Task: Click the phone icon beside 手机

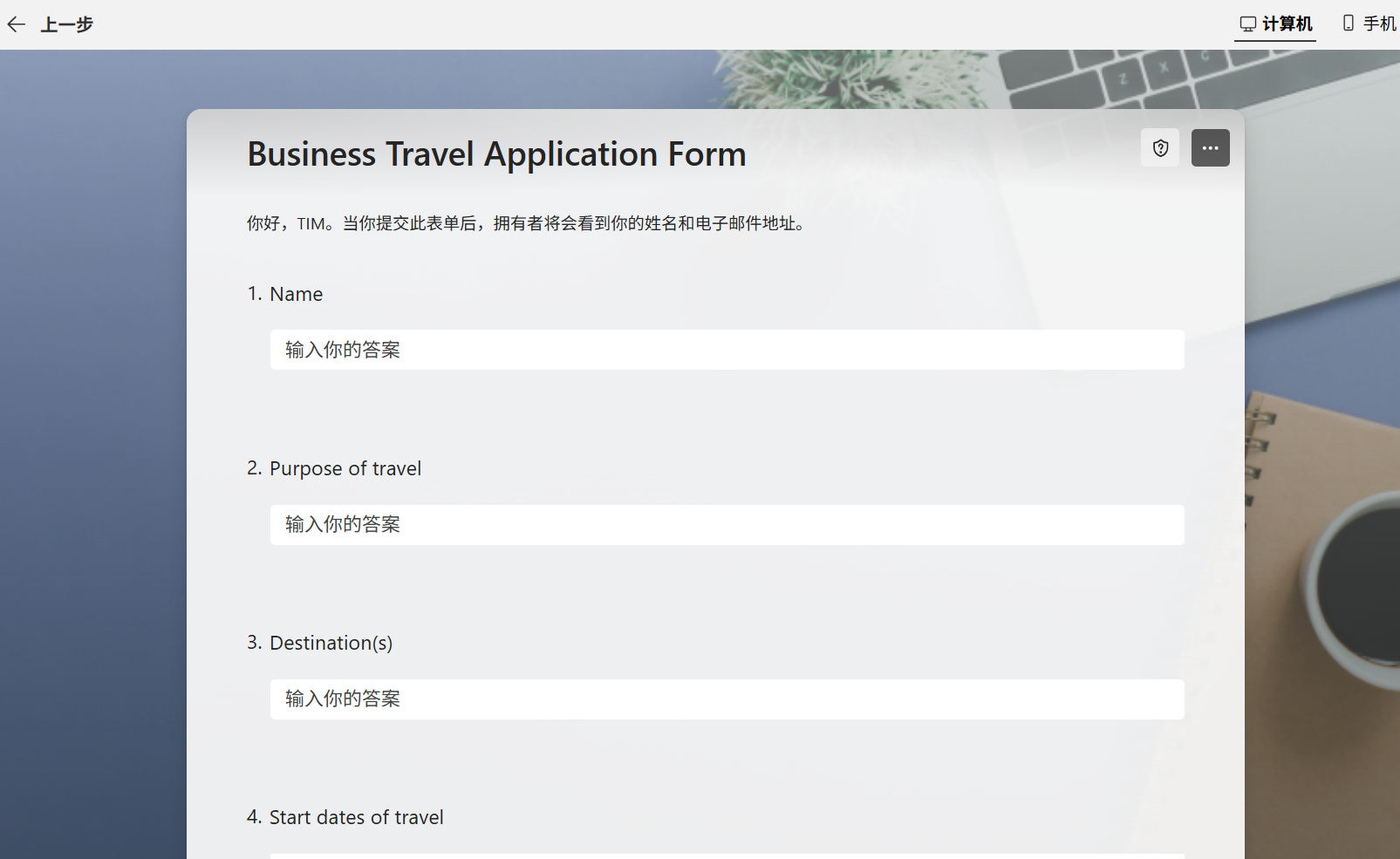Action: (x=1349, y=24)
